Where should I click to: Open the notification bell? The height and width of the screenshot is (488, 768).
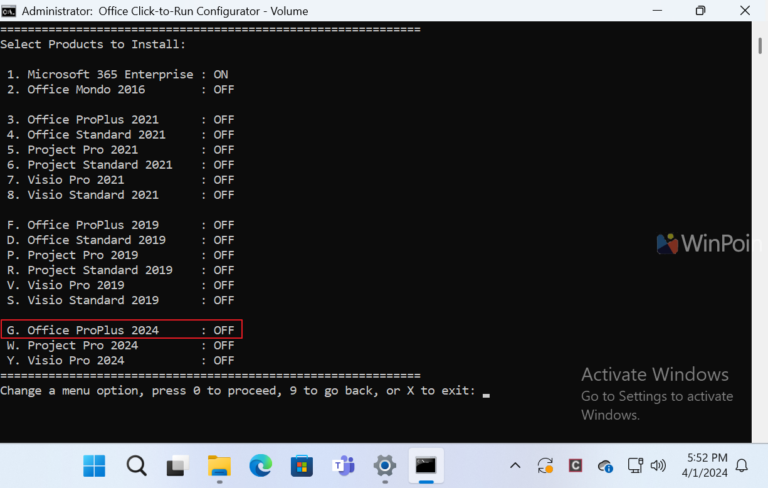[x=742, y=466]
